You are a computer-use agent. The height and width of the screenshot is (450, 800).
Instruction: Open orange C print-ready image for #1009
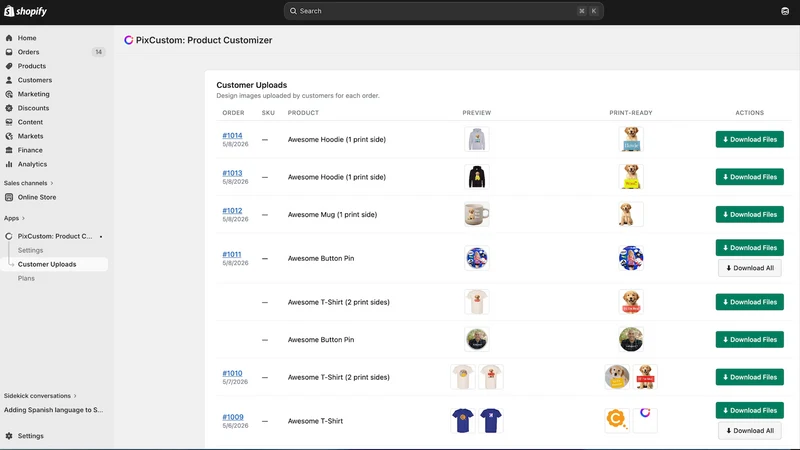pos(617,421)
